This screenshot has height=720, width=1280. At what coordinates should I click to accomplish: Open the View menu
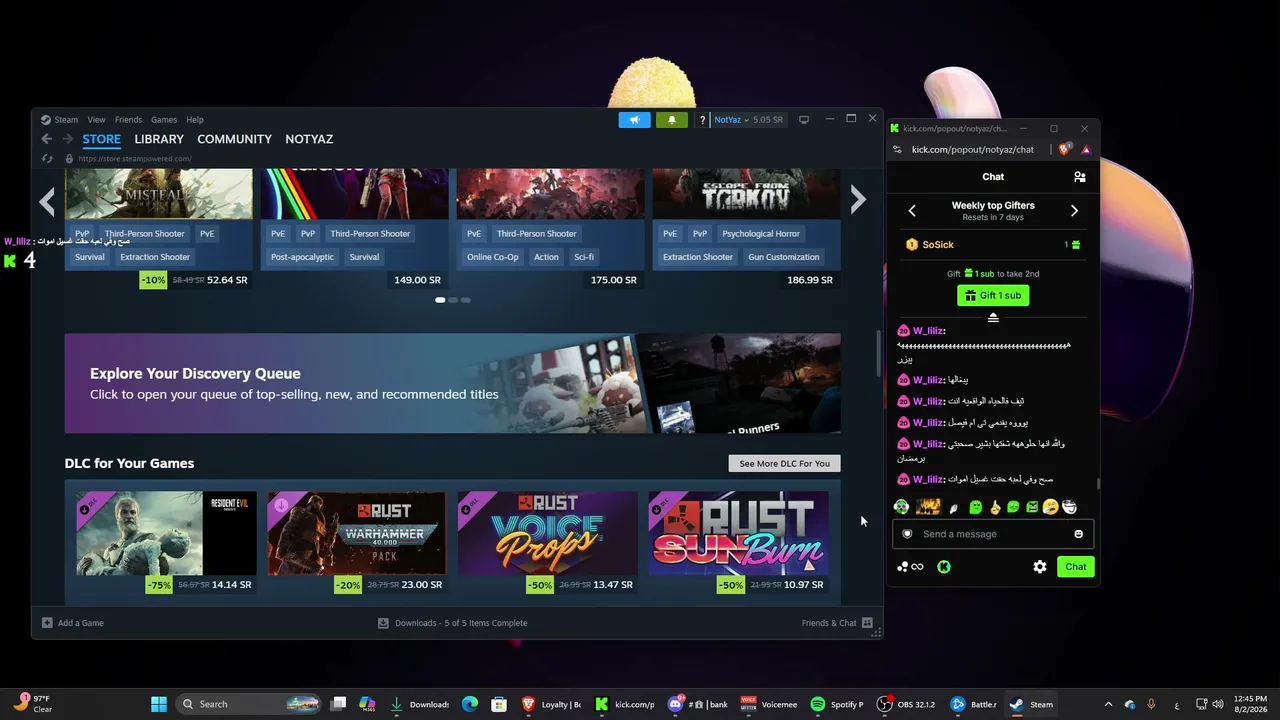(x=96, y=120)
